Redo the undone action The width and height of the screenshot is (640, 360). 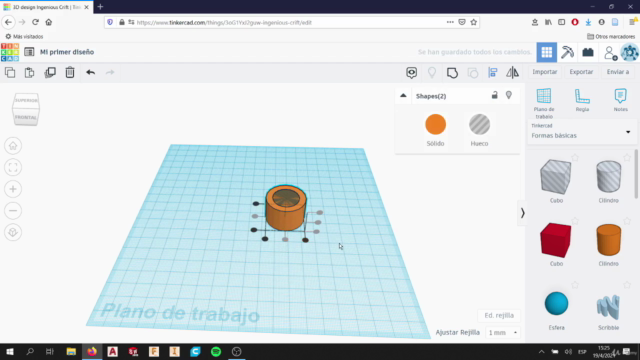click(110, 73)
